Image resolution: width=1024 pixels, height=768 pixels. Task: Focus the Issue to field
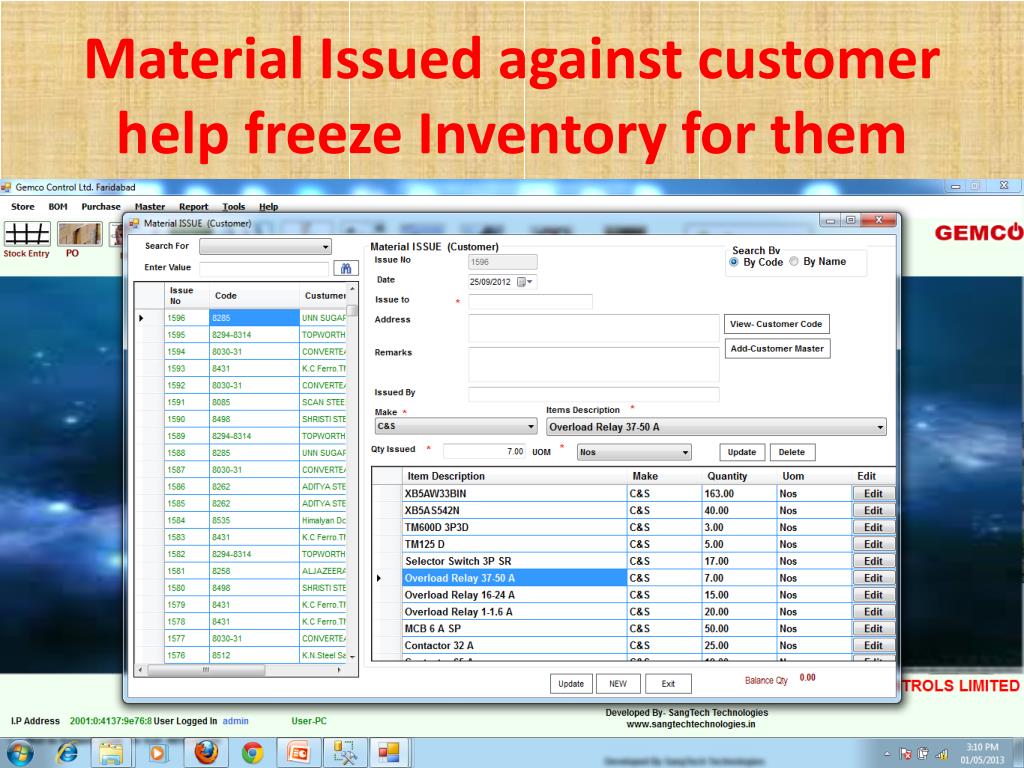(530, 301)
